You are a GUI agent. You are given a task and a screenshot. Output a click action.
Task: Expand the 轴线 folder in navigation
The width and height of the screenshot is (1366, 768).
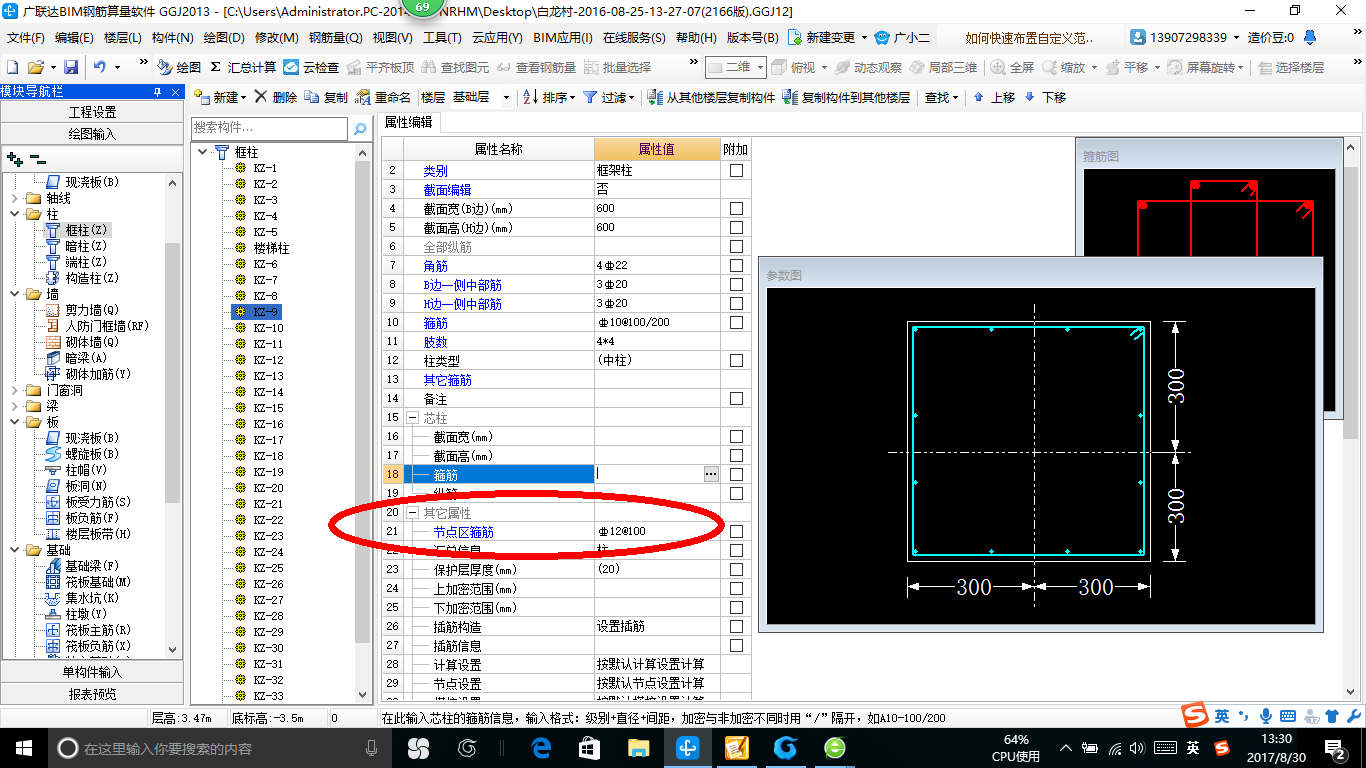(x=14, y=198)
